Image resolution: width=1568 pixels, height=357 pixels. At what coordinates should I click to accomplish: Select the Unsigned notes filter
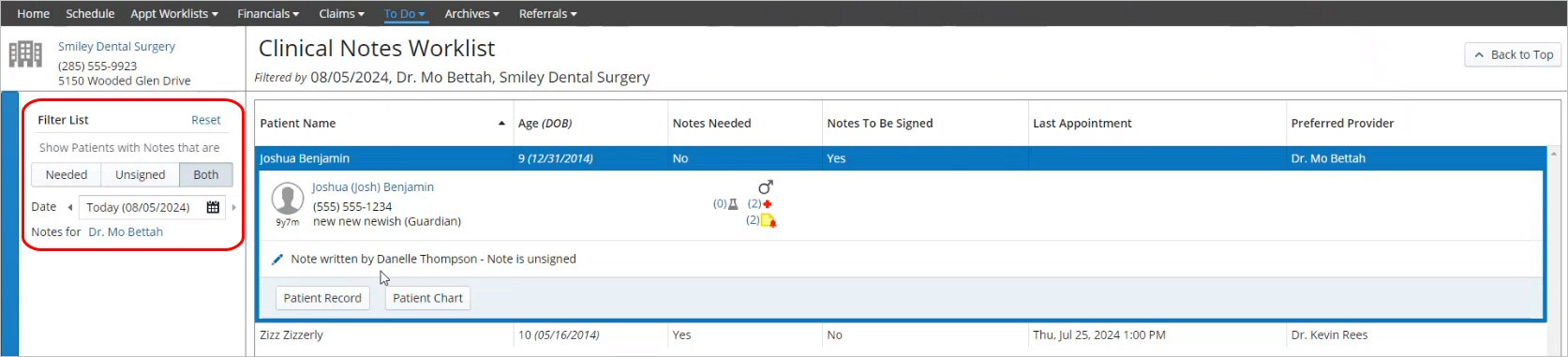(140, 174)
